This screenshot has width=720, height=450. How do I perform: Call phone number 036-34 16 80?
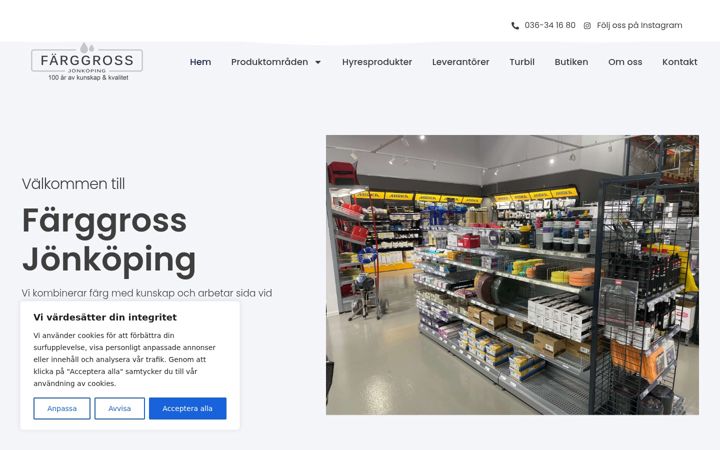pos(550,25)
